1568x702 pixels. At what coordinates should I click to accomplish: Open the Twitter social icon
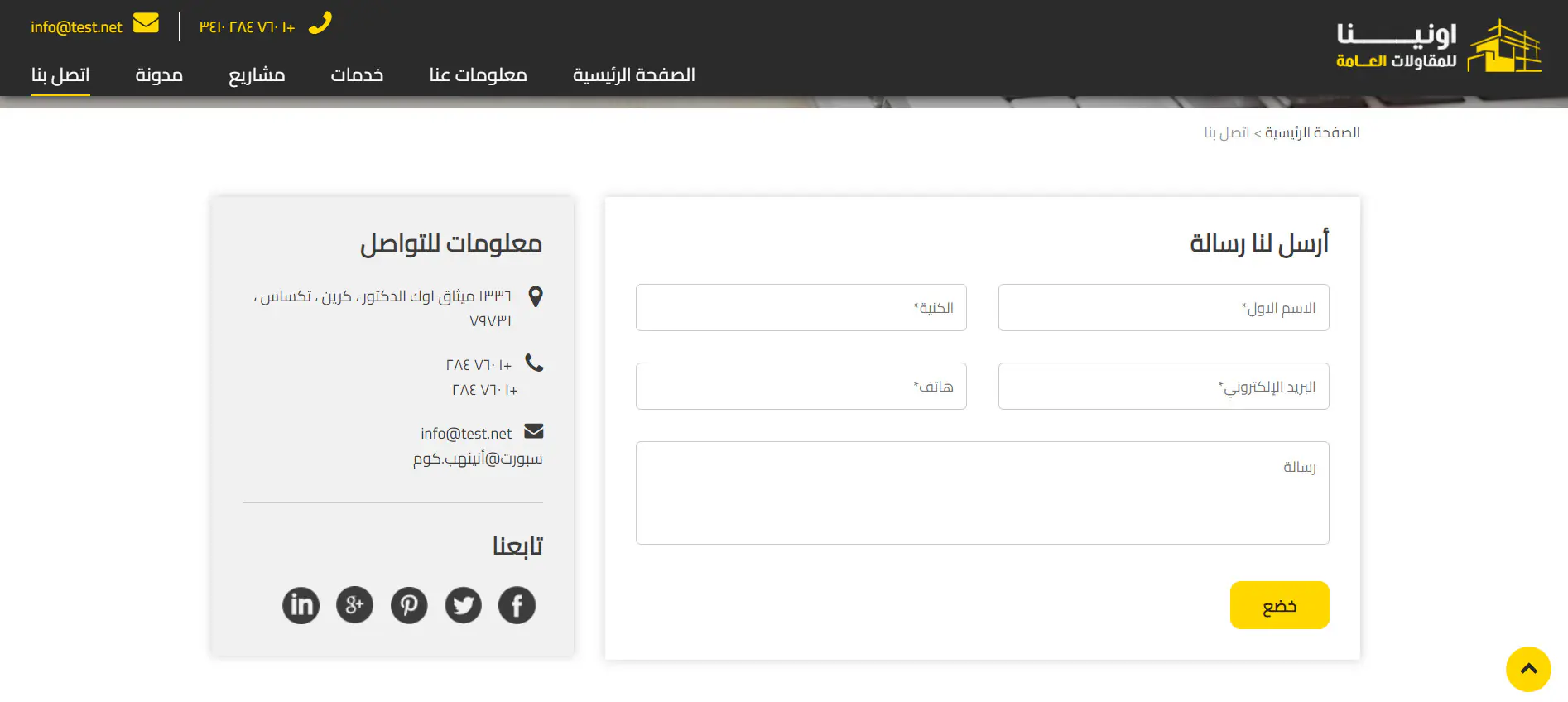(x=463, y=605)
